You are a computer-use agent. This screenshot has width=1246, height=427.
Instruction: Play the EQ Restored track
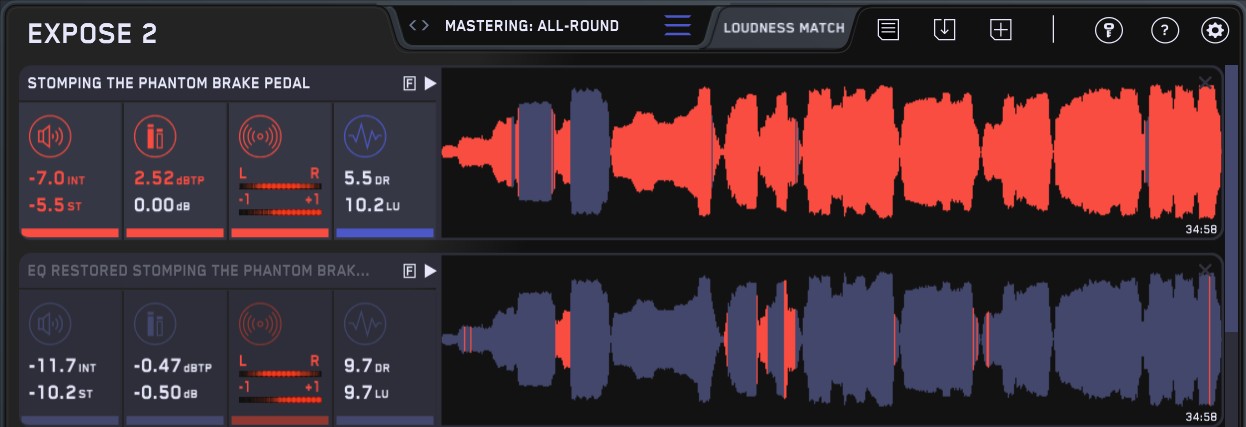pyautogui.click(x=430, y=271)
